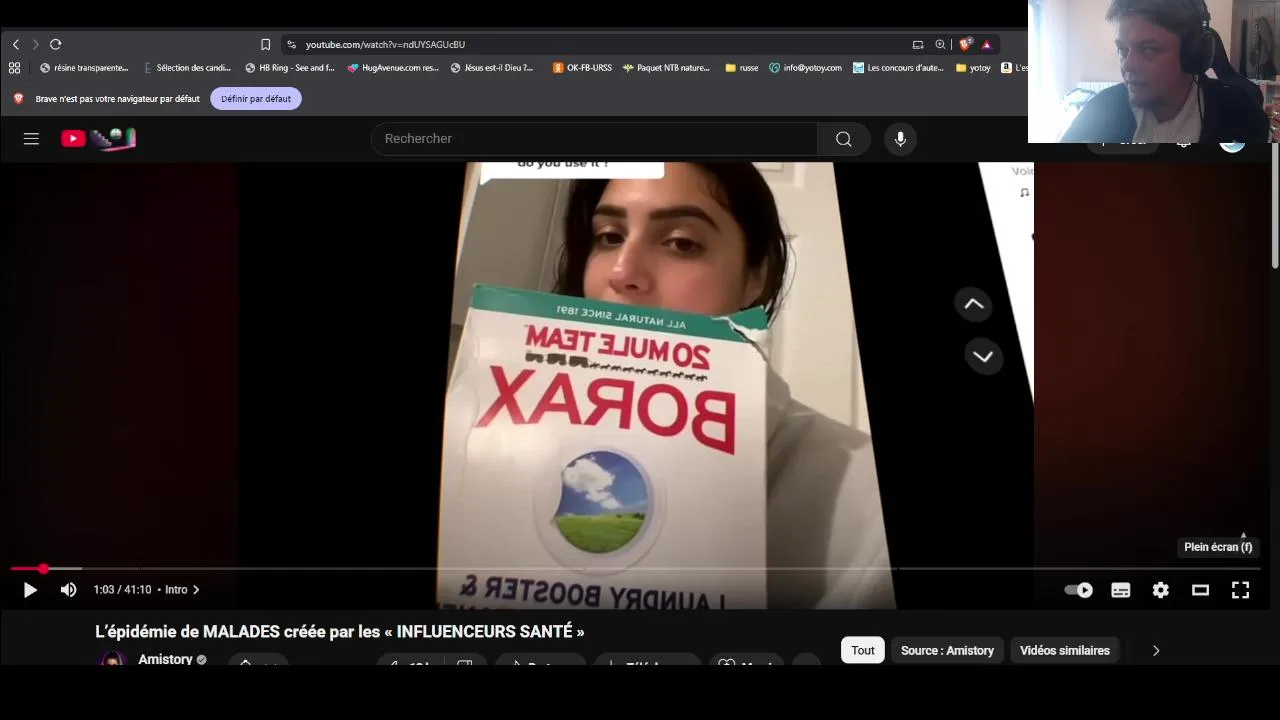1280x720 pixels.
Task: Open HB Ring - See and f... bookmark
Action: click(x=290, y=68)
